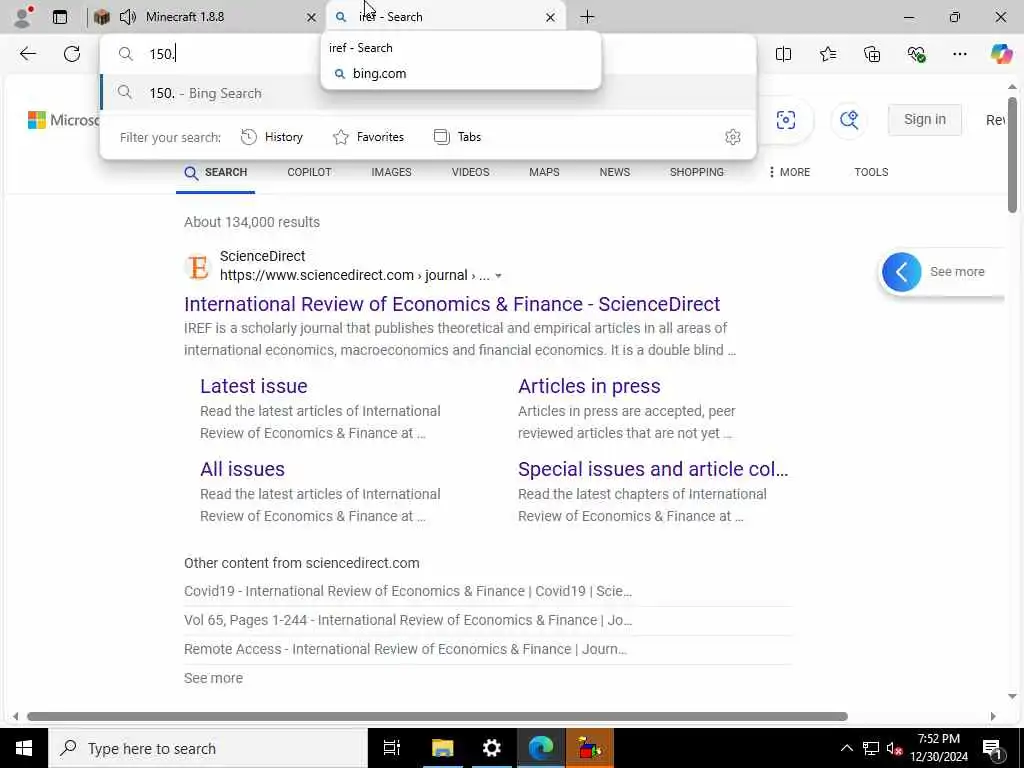Switch to the SHOPPING tab
Screen dimensions: 1024x768
[x=697, y=172]
